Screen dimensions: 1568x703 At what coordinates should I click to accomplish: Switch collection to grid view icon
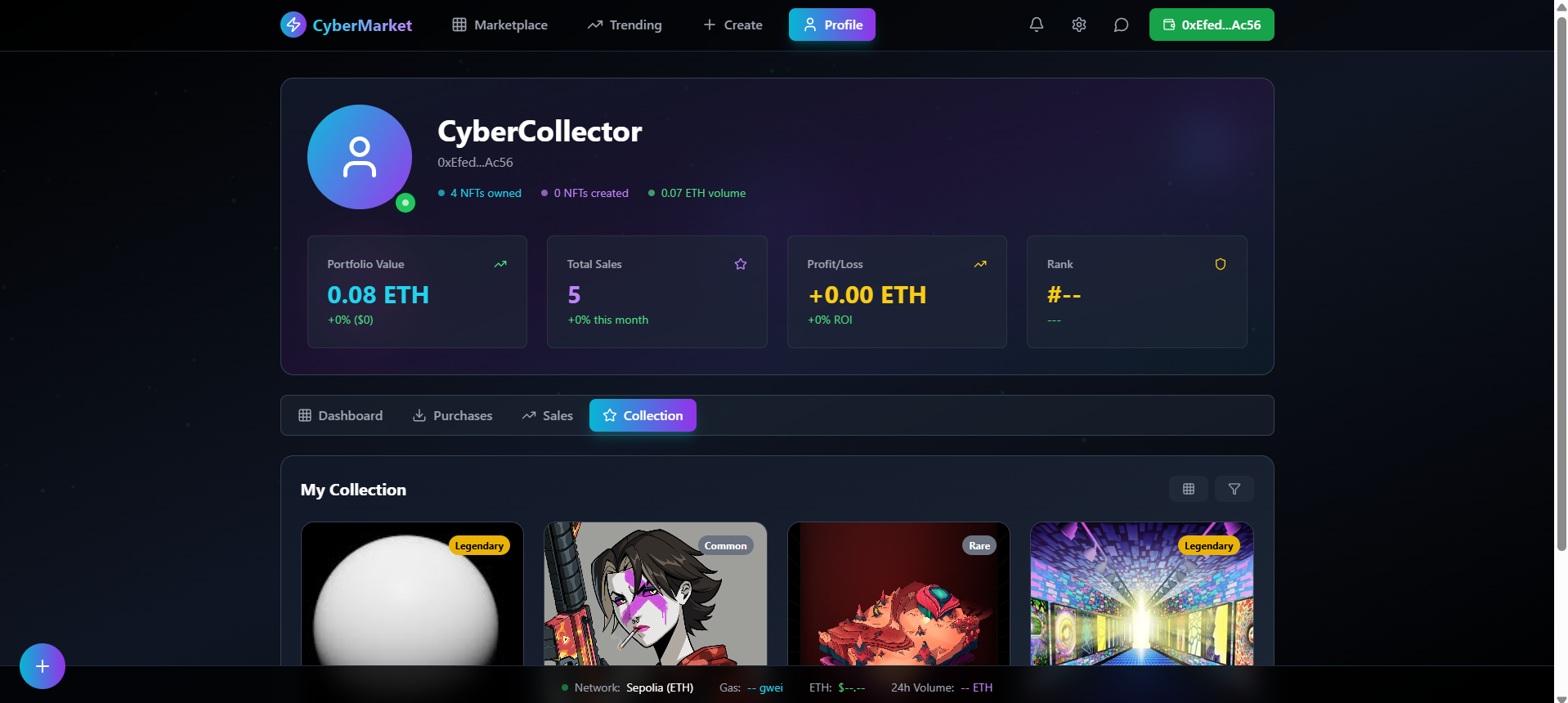pos(1188,489)
